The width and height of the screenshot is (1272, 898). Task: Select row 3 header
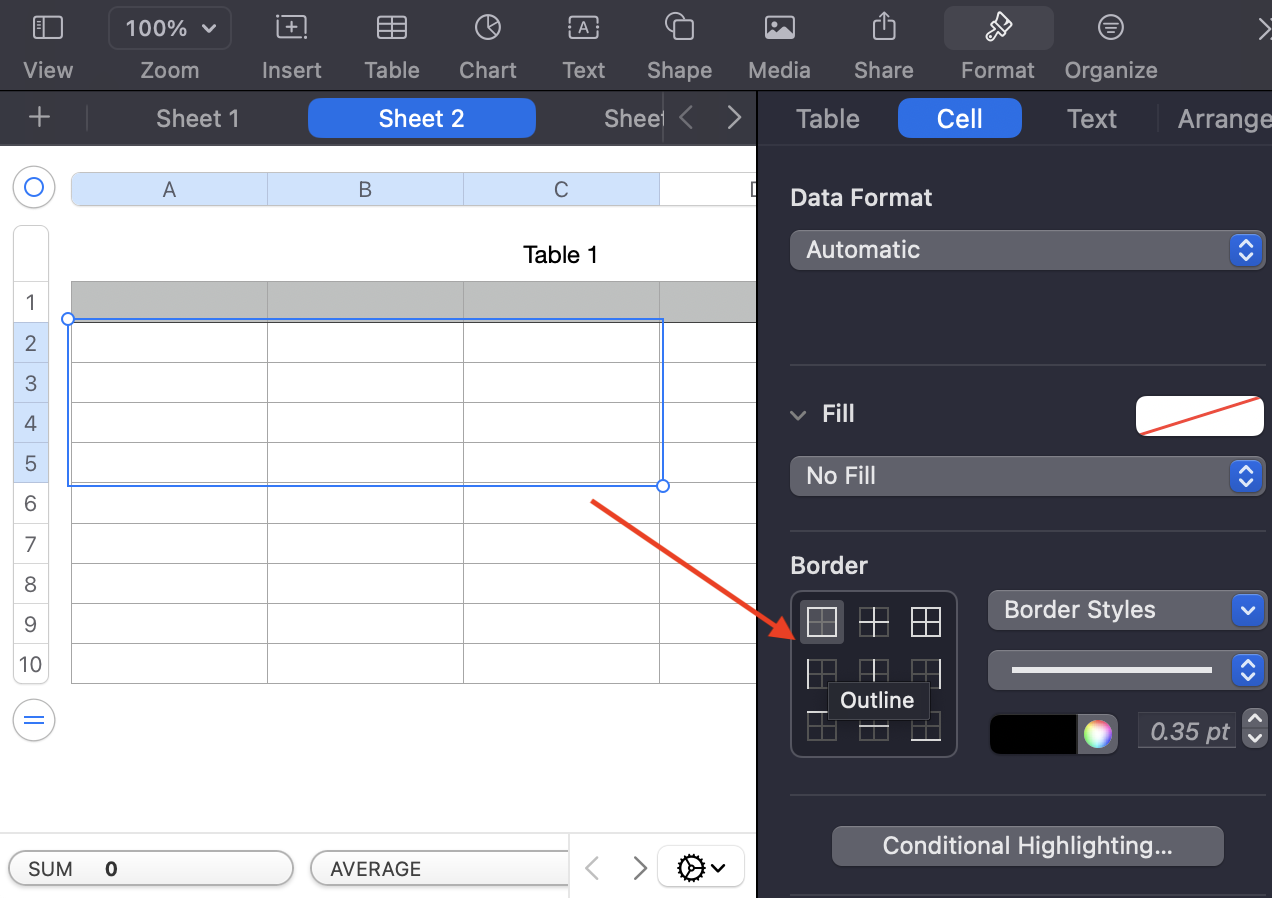31,383
